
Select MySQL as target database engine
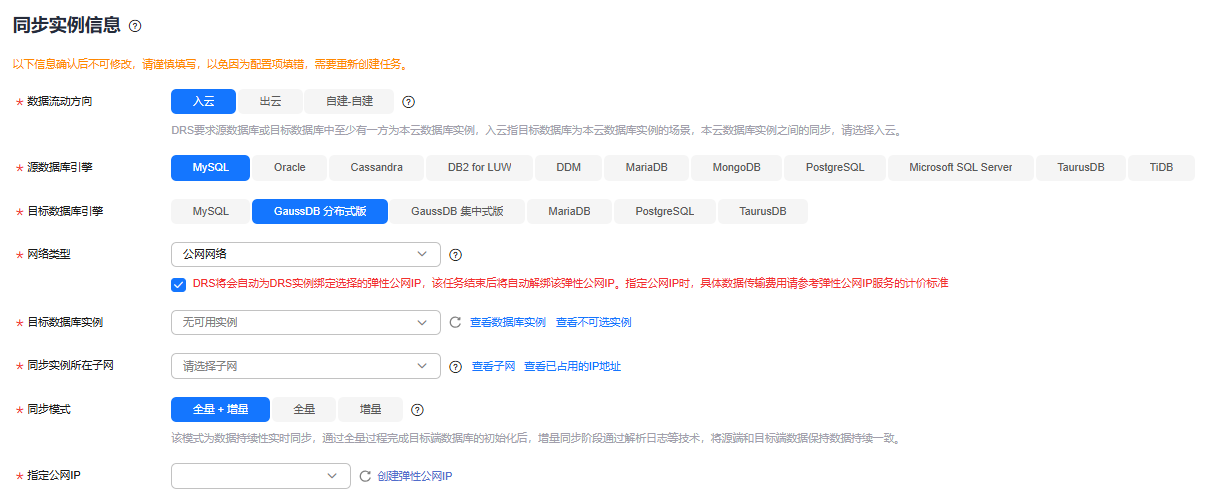pos(211,212)
